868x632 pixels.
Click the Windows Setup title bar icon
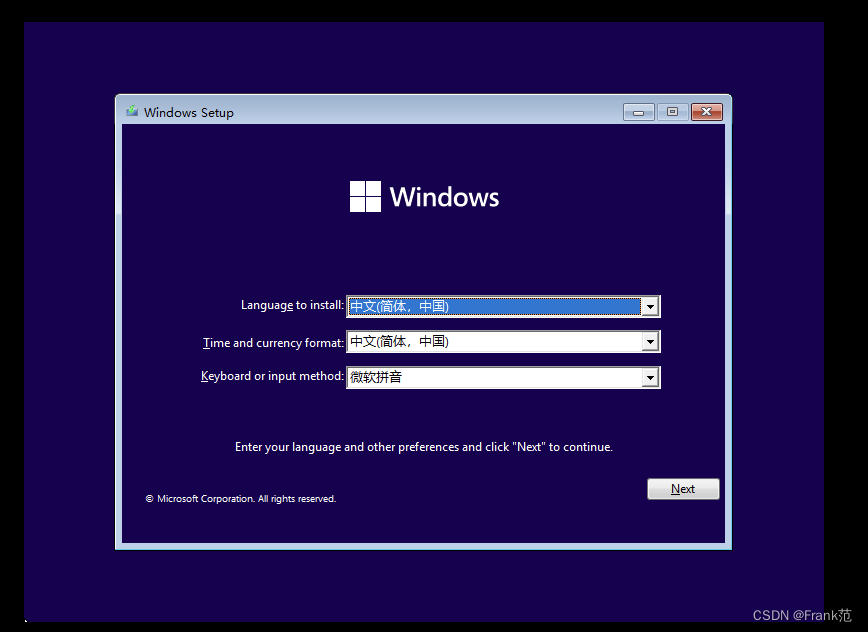(x=132, y=111)
